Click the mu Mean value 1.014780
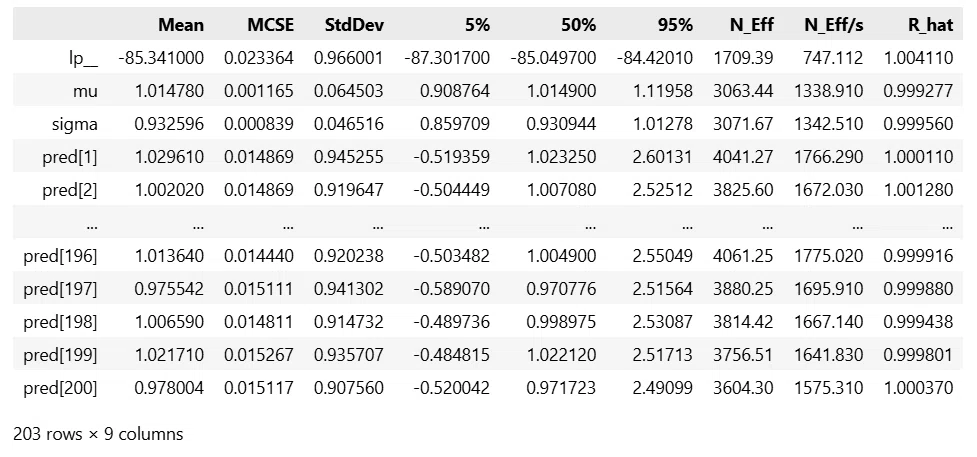 [x=169, y=91]
